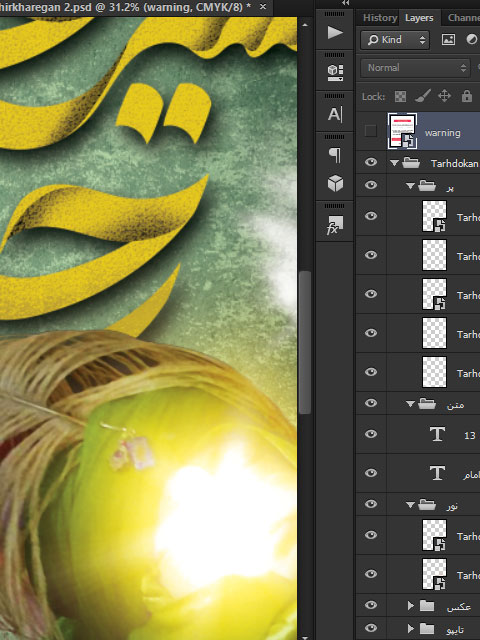Hide the تابو group

[x=371, y=628]
